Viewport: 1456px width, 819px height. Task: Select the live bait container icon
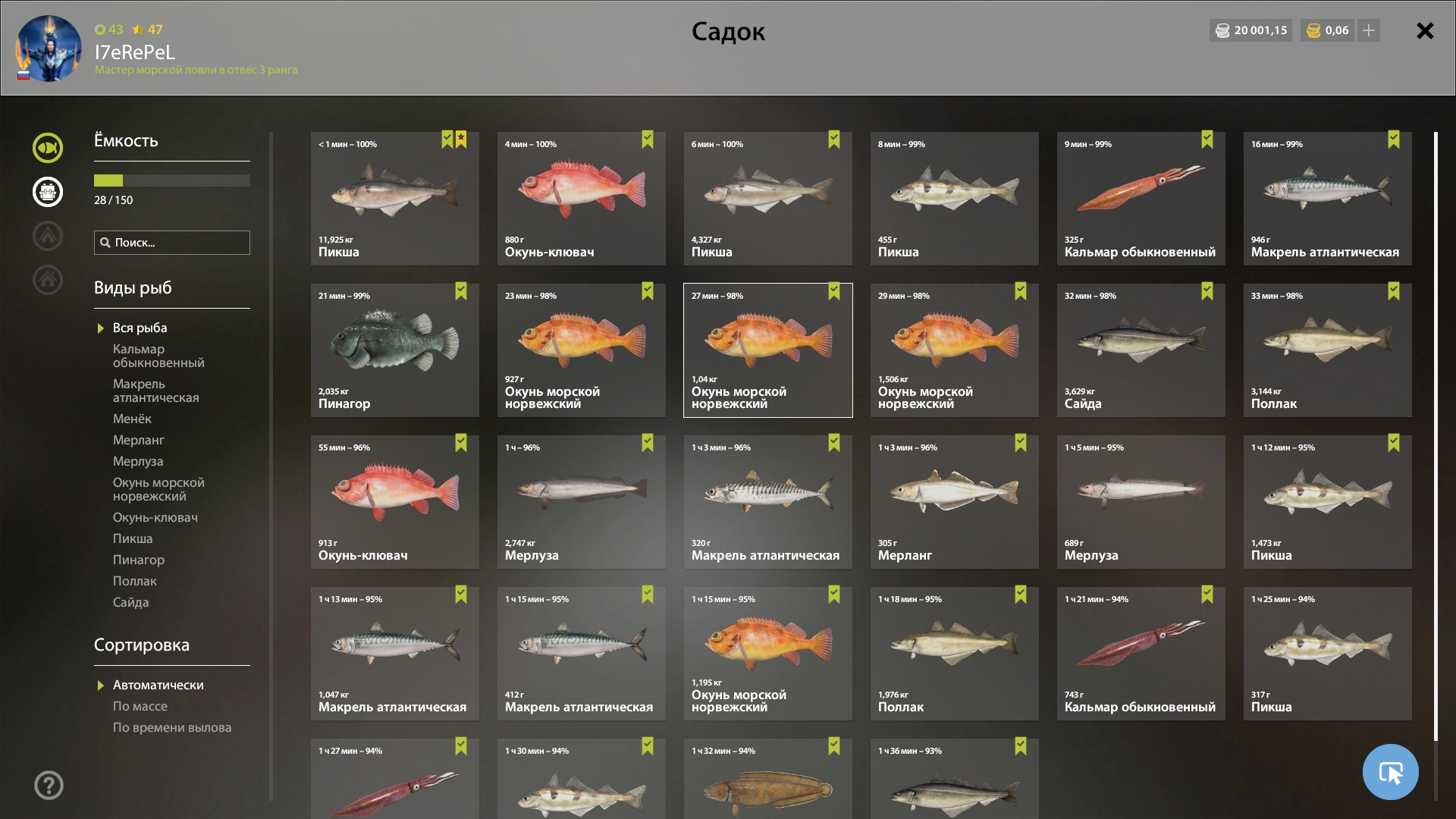(x=47, y=192)
